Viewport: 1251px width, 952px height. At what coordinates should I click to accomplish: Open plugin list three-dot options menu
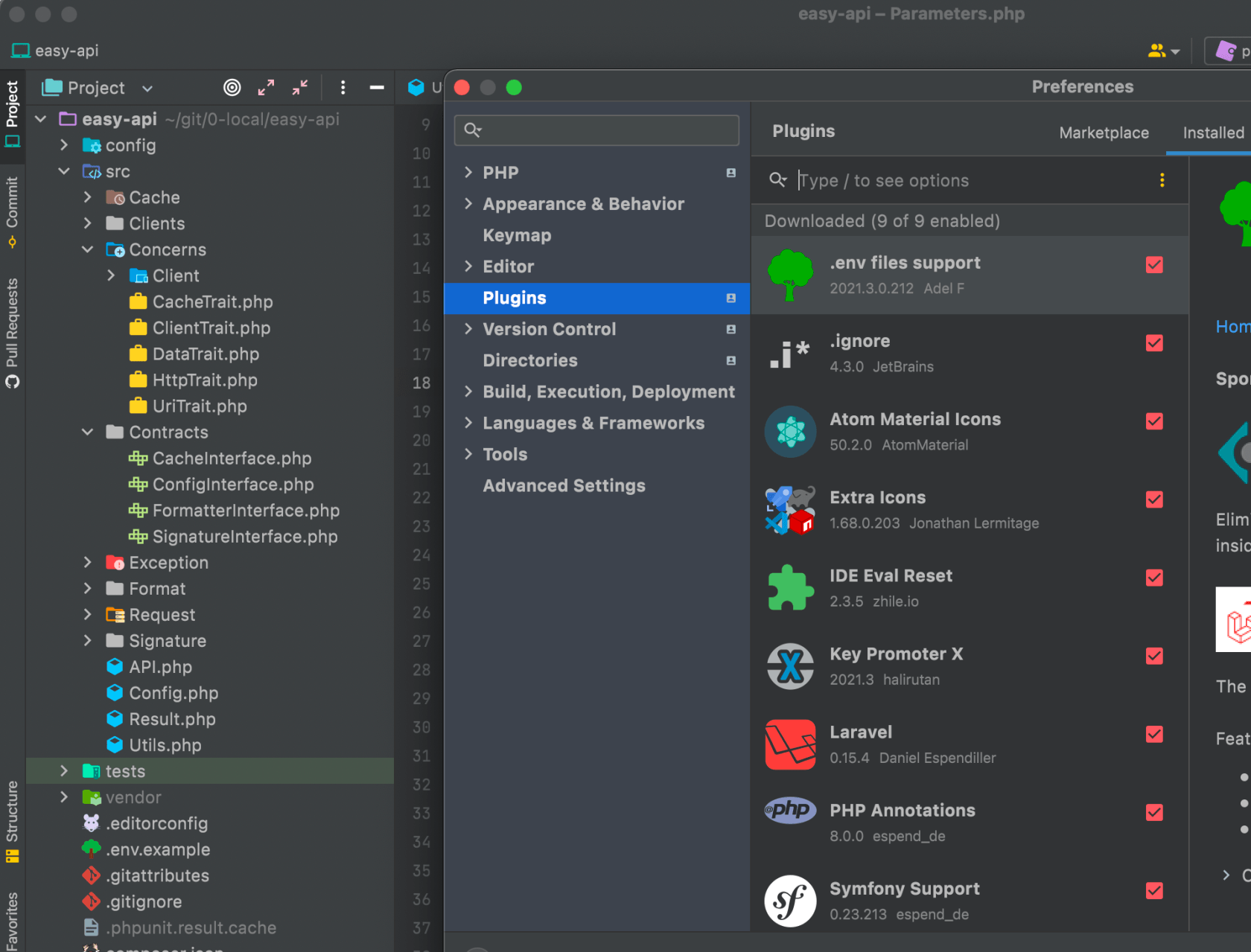click(x=1162, y=180)
